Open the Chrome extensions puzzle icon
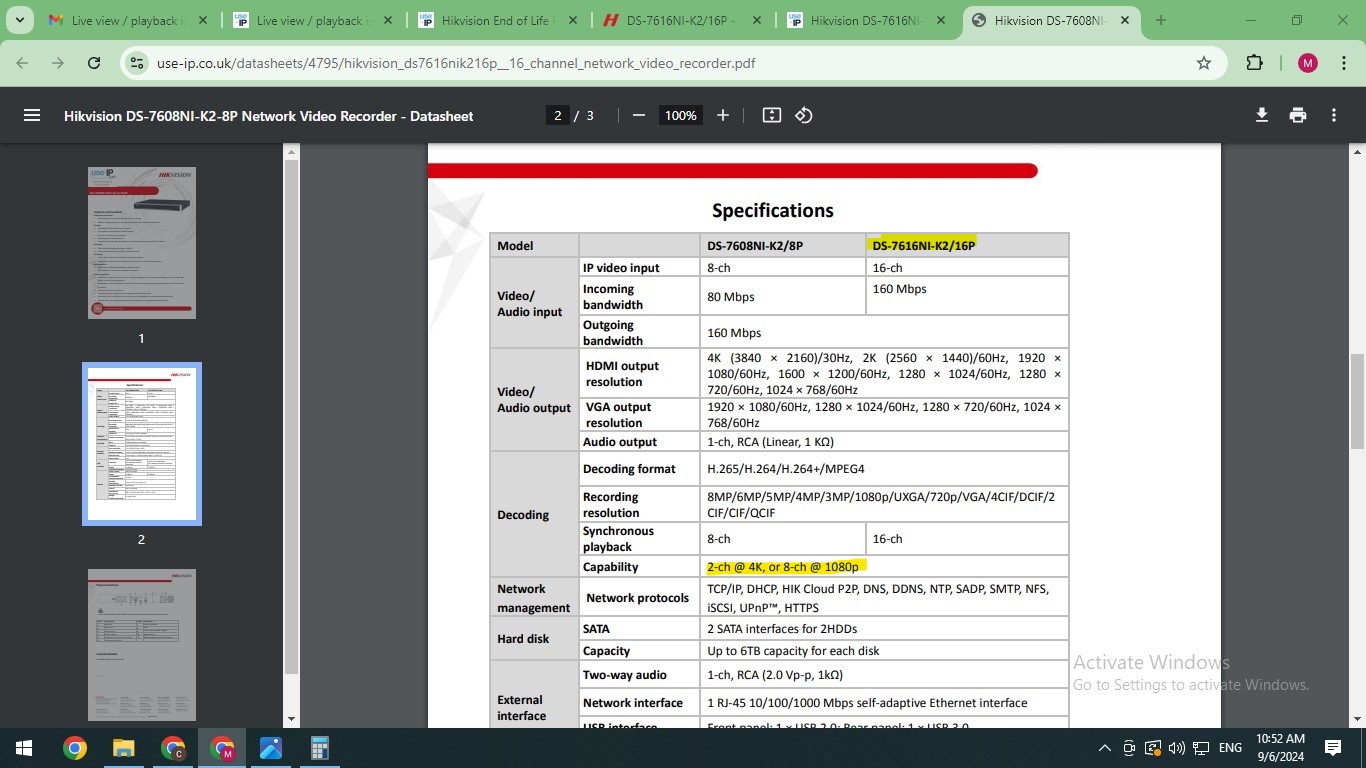This screenshot has height=768, width=1366. pos(1254,63)
